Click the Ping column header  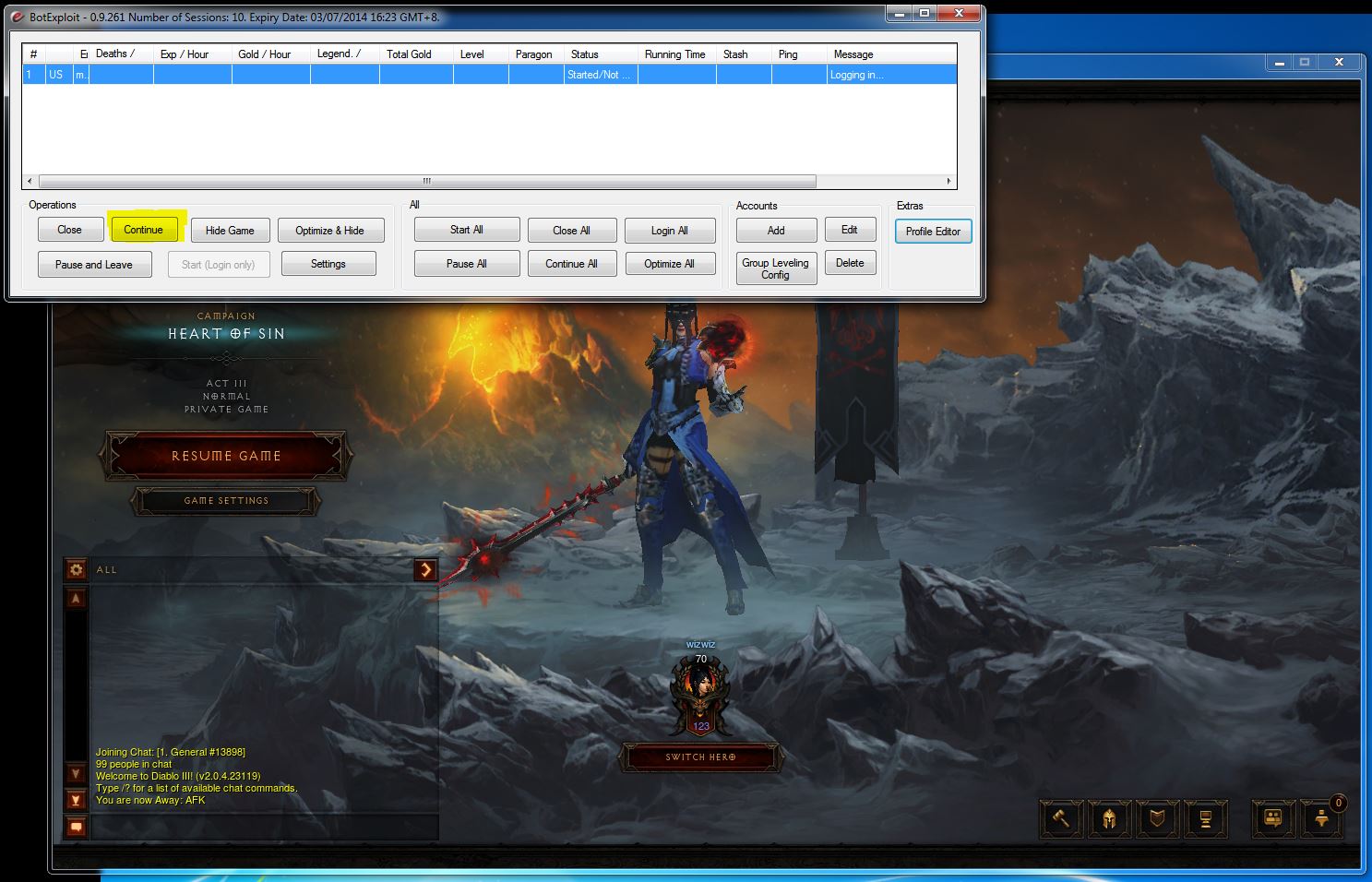click(x=799, y=54)
